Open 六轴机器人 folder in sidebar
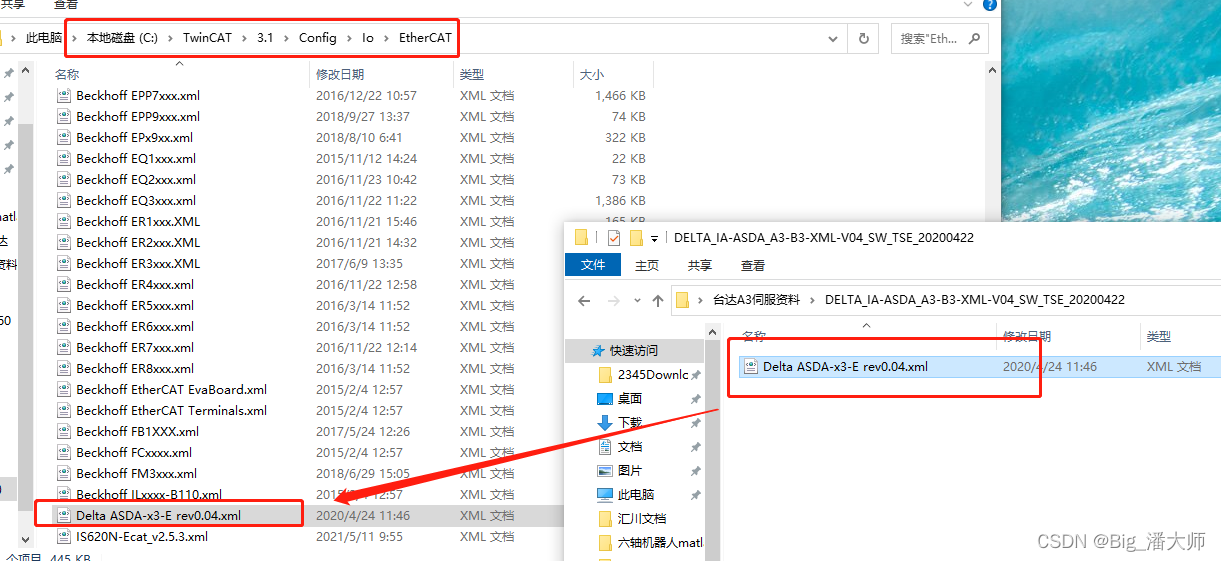 point(651,543)
